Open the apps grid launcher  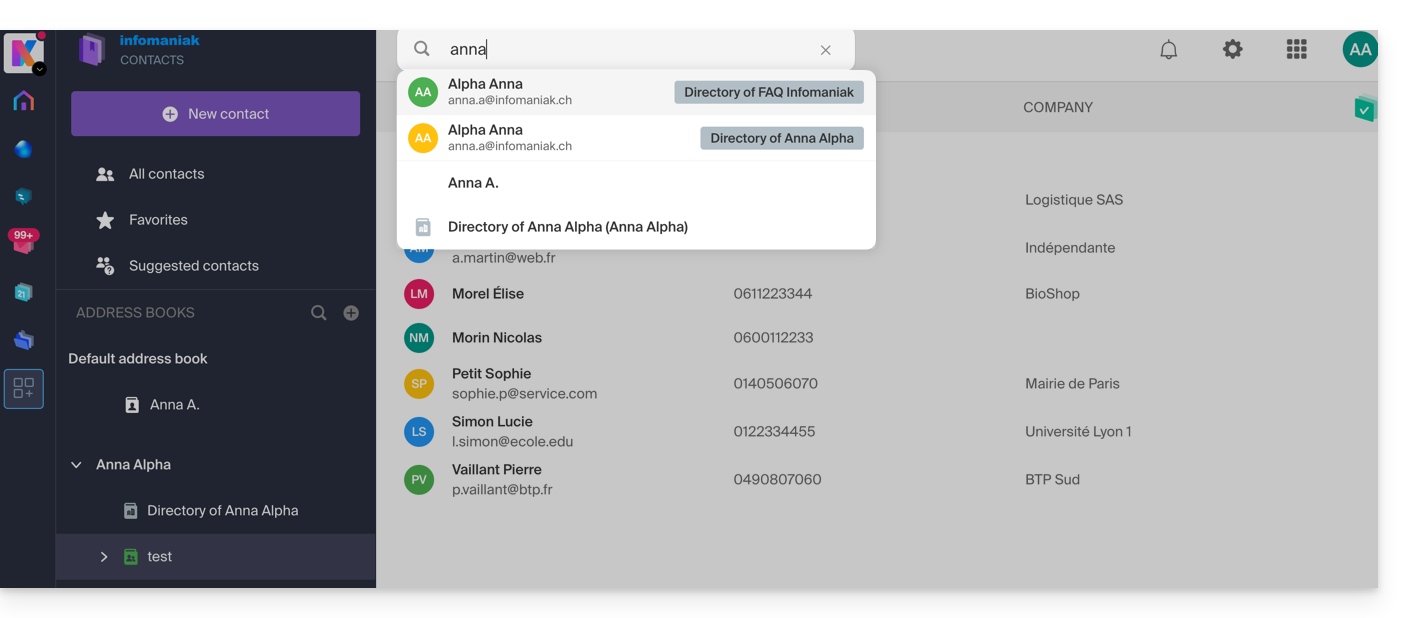pyautogui.click(x=1296, y=49)
